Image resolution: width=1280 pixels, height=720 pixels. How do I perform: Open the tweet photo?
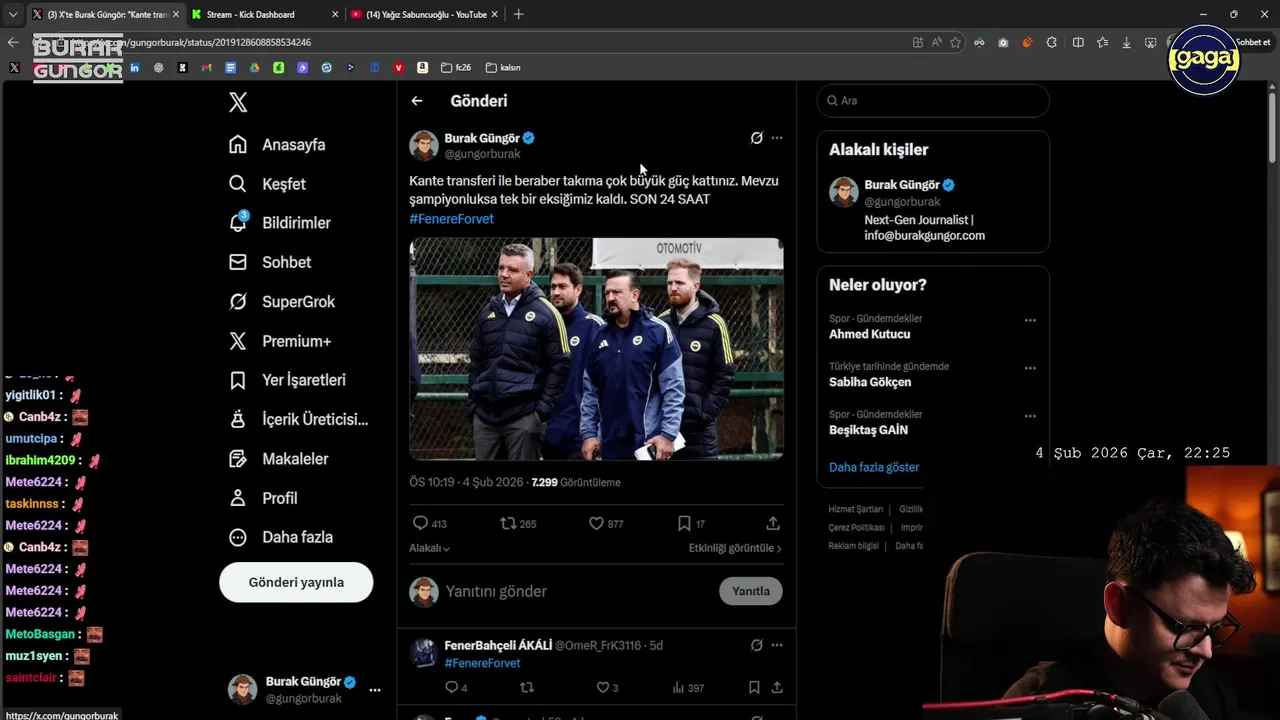coord(596,349)
